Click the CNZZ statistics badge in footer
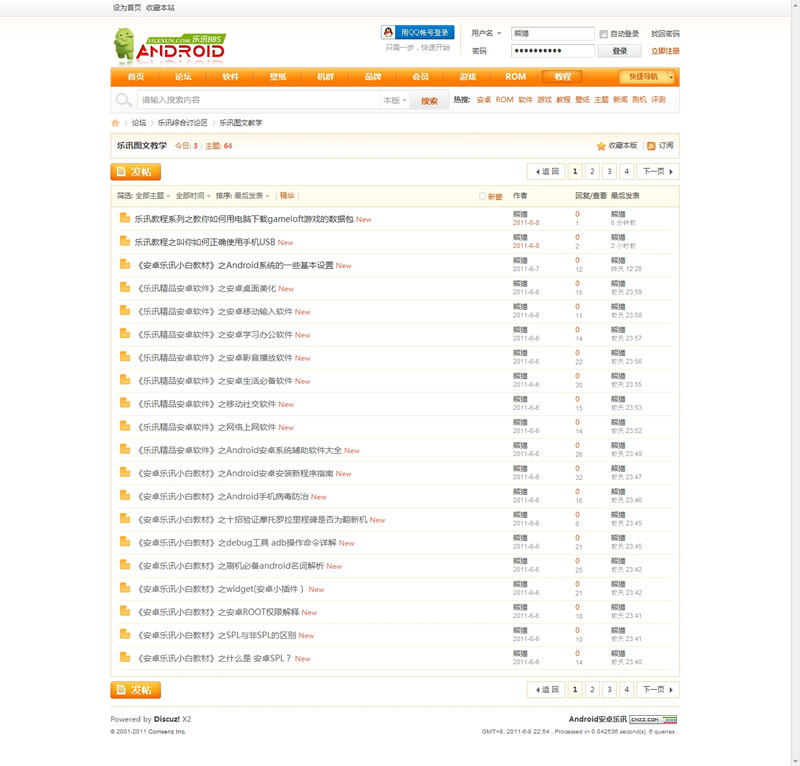Viewport: 800px width, 766px height. 653,720
